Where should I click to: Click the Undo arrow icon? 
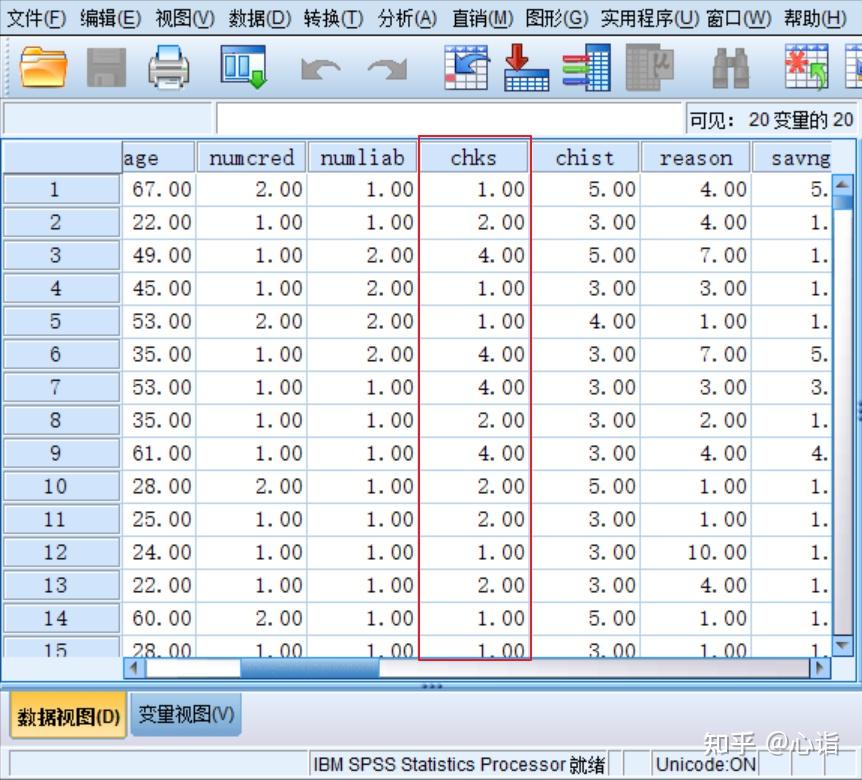point(320,69)
